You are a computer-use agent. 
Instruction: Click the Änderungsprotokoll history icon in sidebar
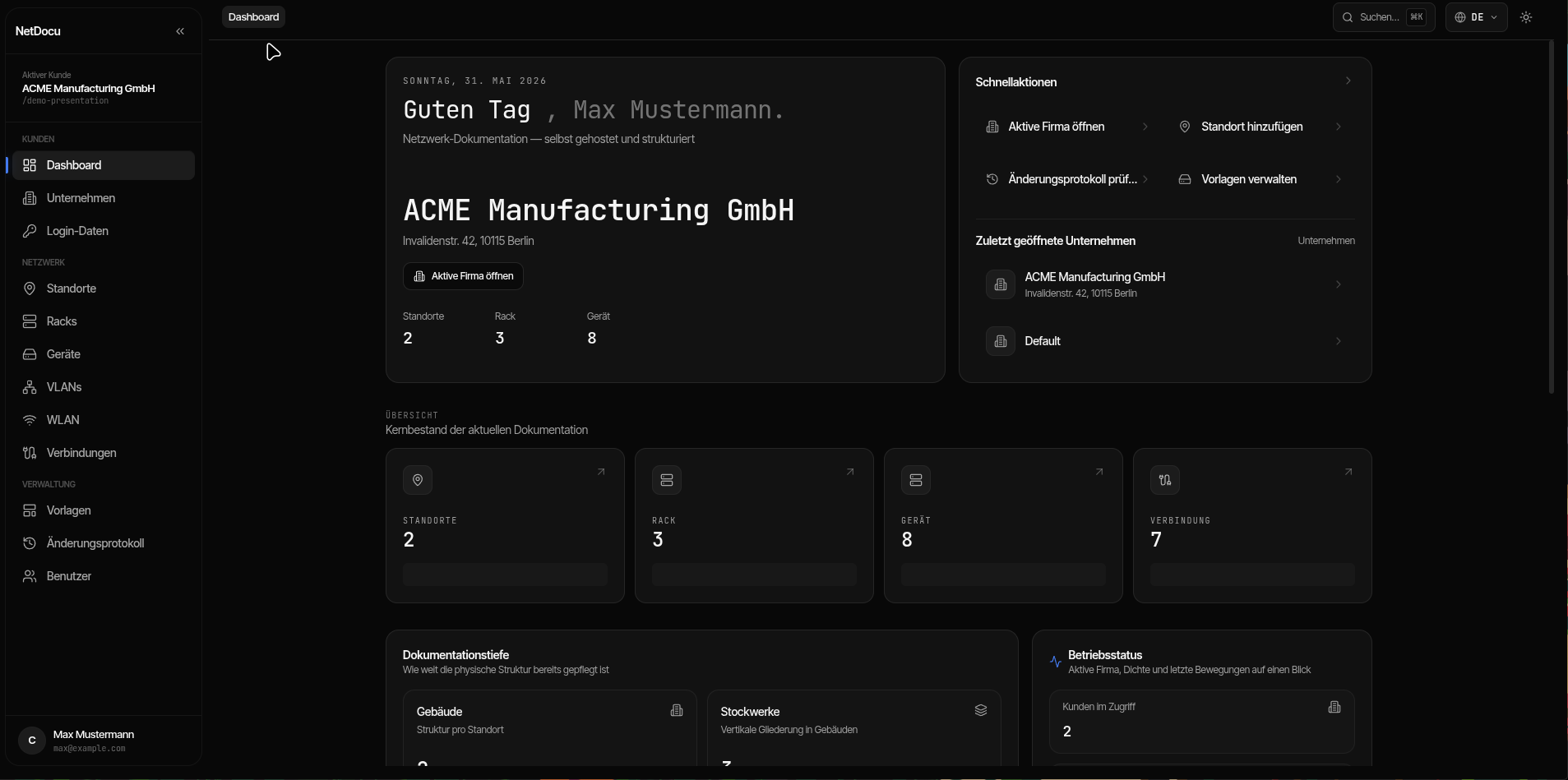pyautogui.click(x=30, y=543)
